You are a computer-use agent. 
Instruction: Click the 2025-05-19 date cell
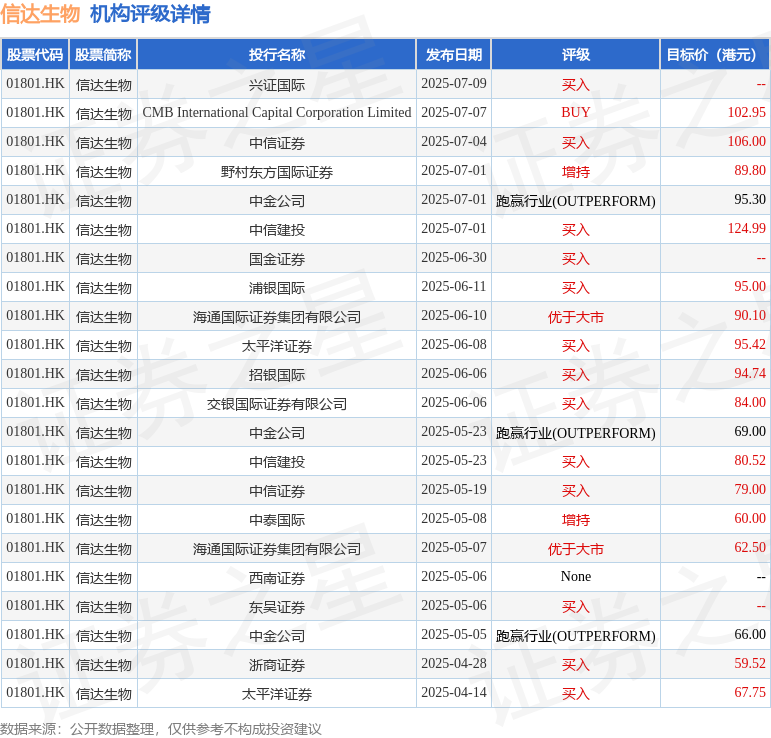coord(454,490)
